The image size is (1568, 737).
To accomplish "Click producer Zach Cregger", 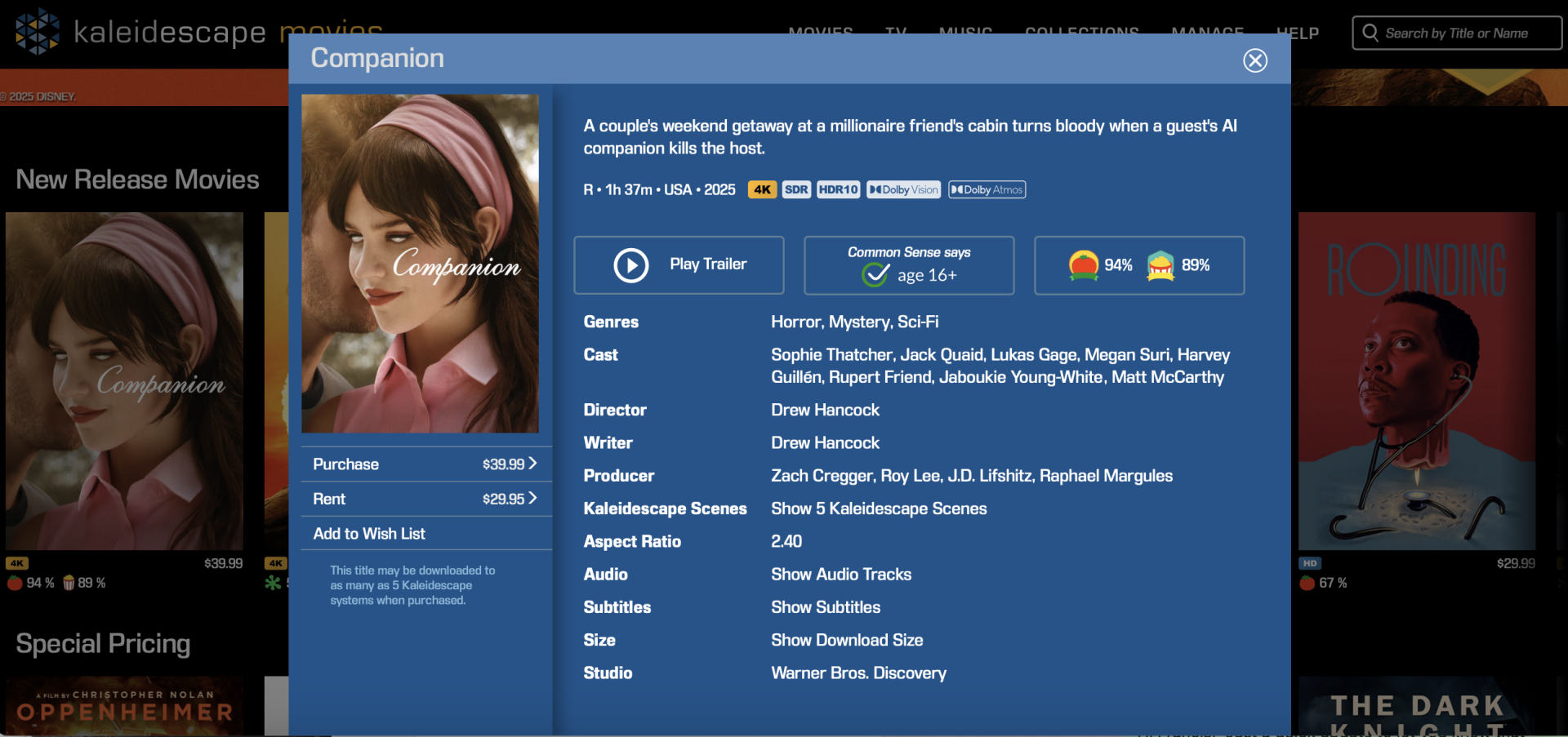I will [822, 476].
